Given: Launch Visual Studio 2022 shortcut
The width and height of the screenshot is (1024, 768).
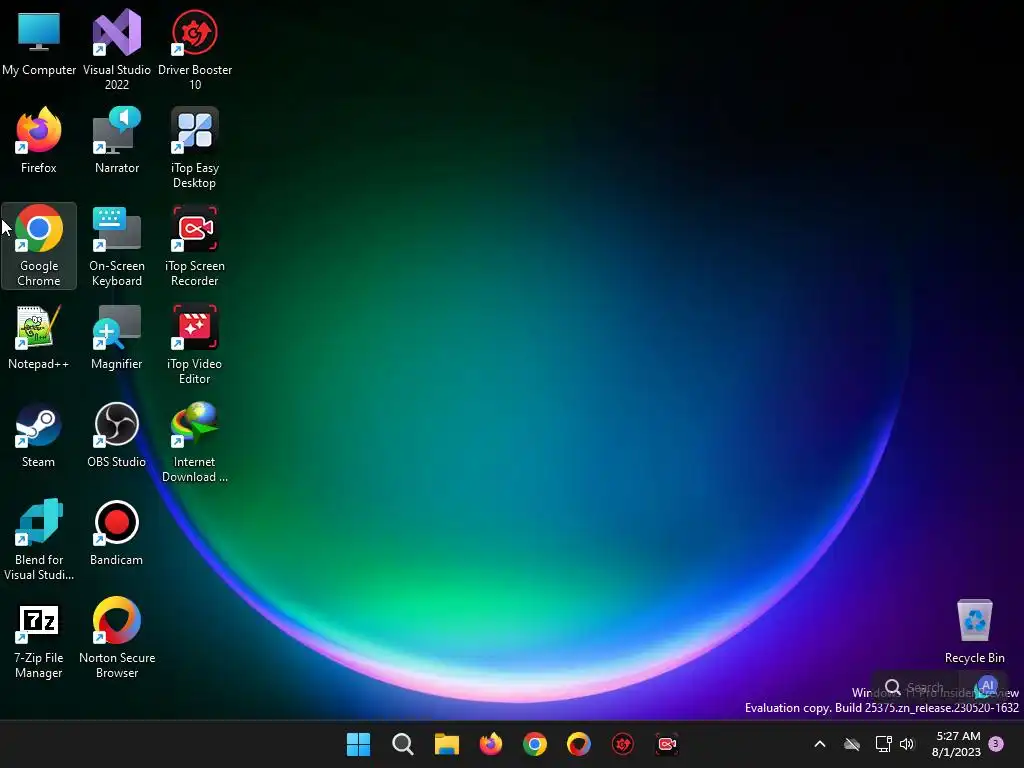Looking at the screenshot, I should coord(117,50).
